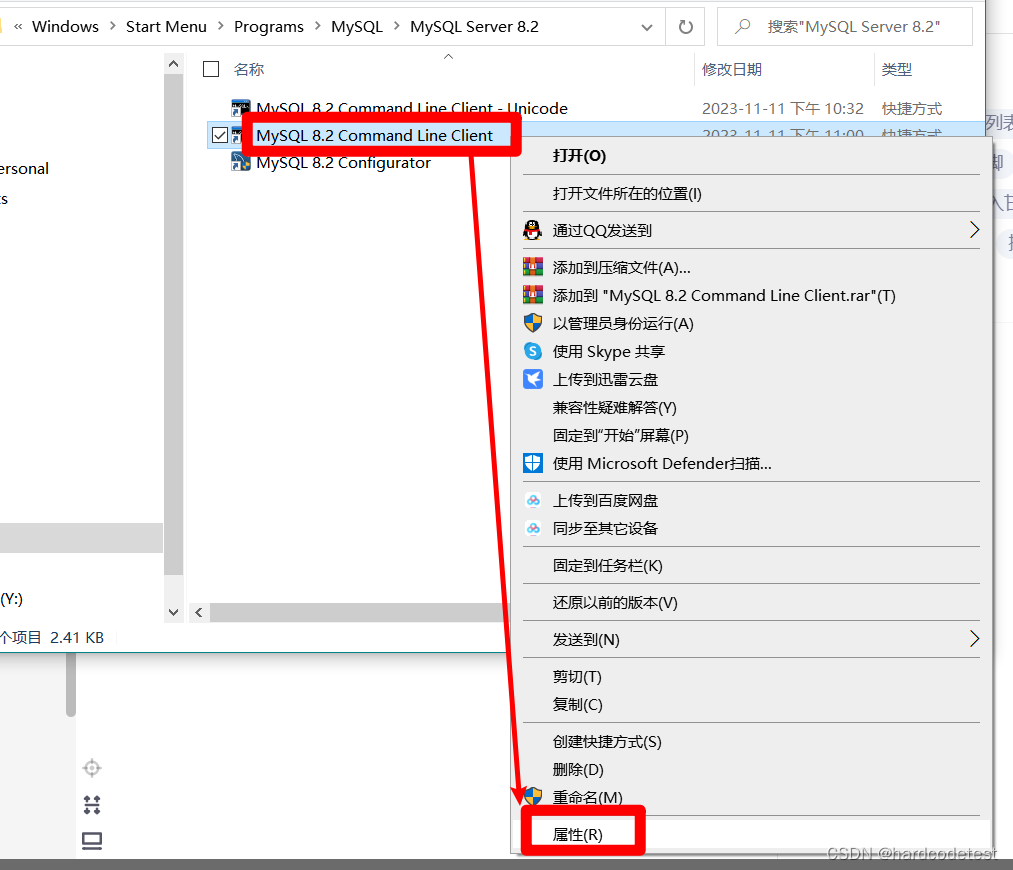Viewport: 1013px width, 870px height.
Task: Expand chevron after Programs breadcrumb
Action: [318, 26]
